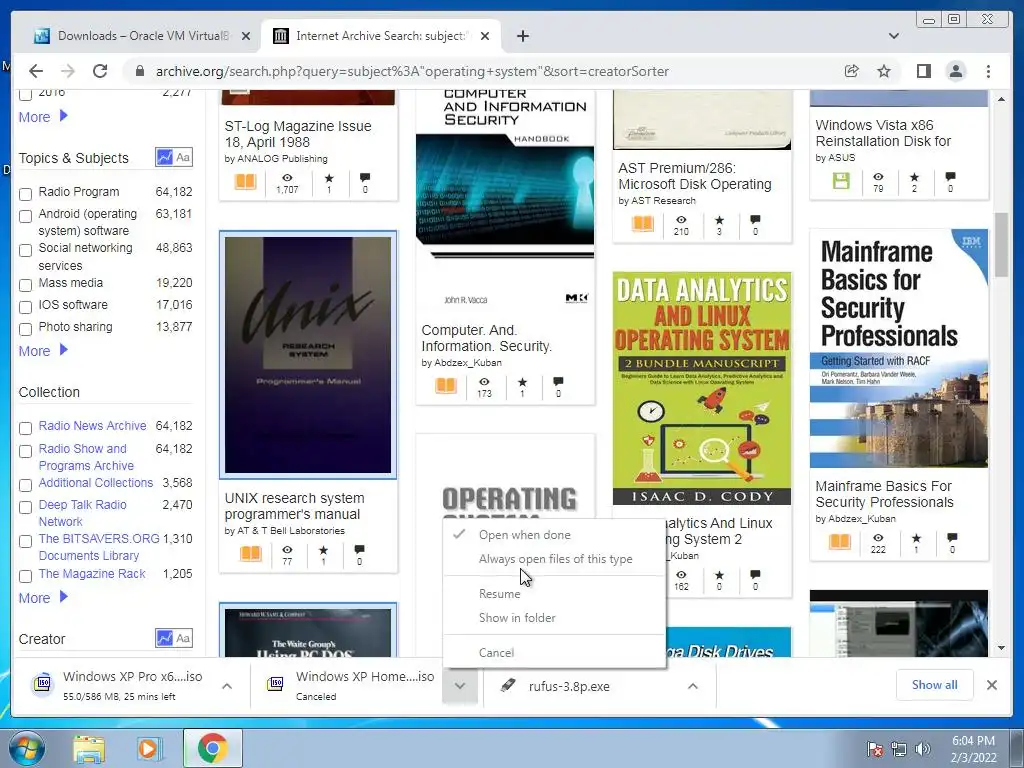Viewport: 1024px width, 768px height.
Task: Click the page vertical scrollbar thumb
Action: pos(1002,245)
